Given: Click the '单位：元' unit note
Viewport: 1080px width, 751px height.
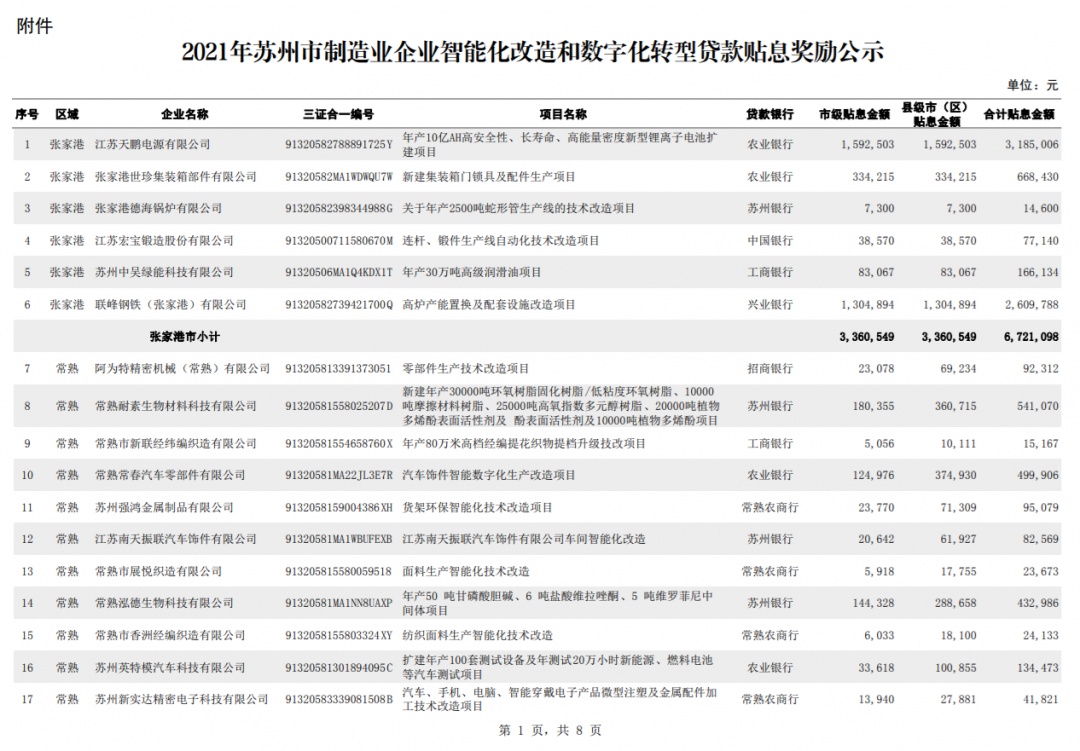Looking at the screenshot, I should point(1032,85).
